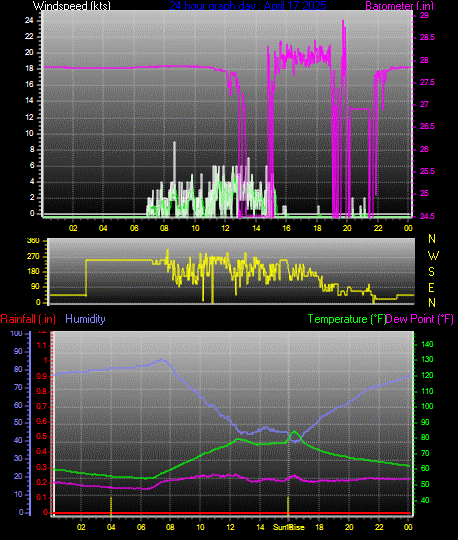Click the "E" compass direction label

431,288
